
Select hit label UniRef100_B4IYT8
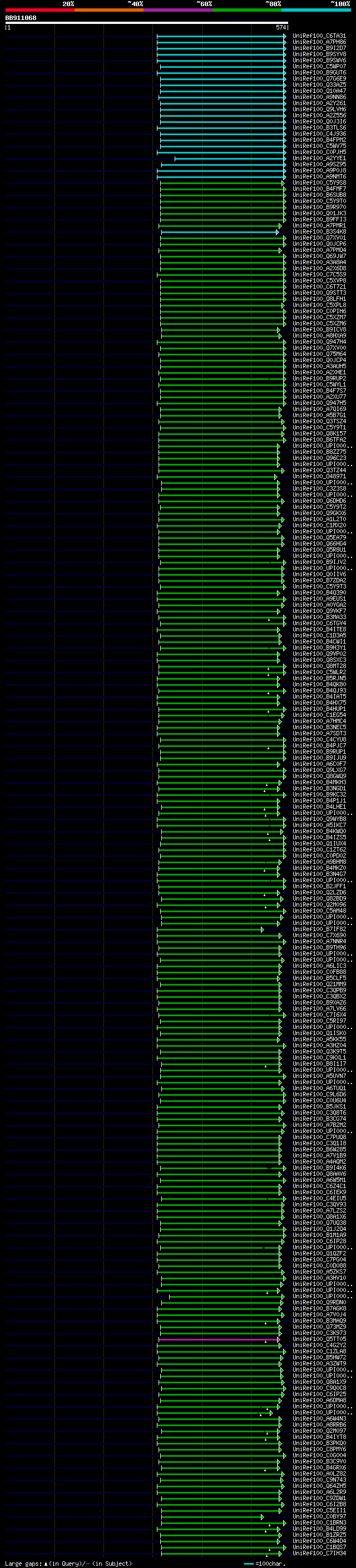pos(319,1437)
